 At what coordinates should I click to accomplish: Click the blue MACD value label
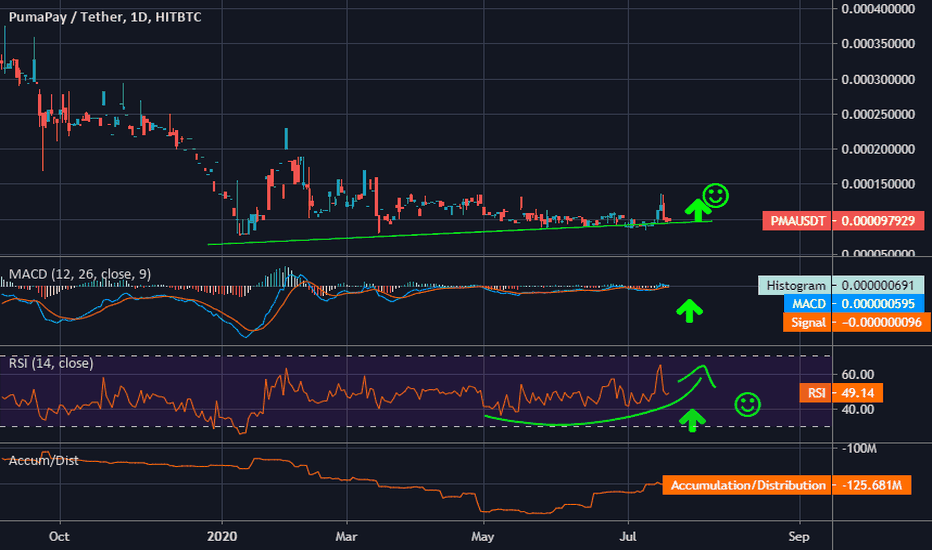point(808,304)
